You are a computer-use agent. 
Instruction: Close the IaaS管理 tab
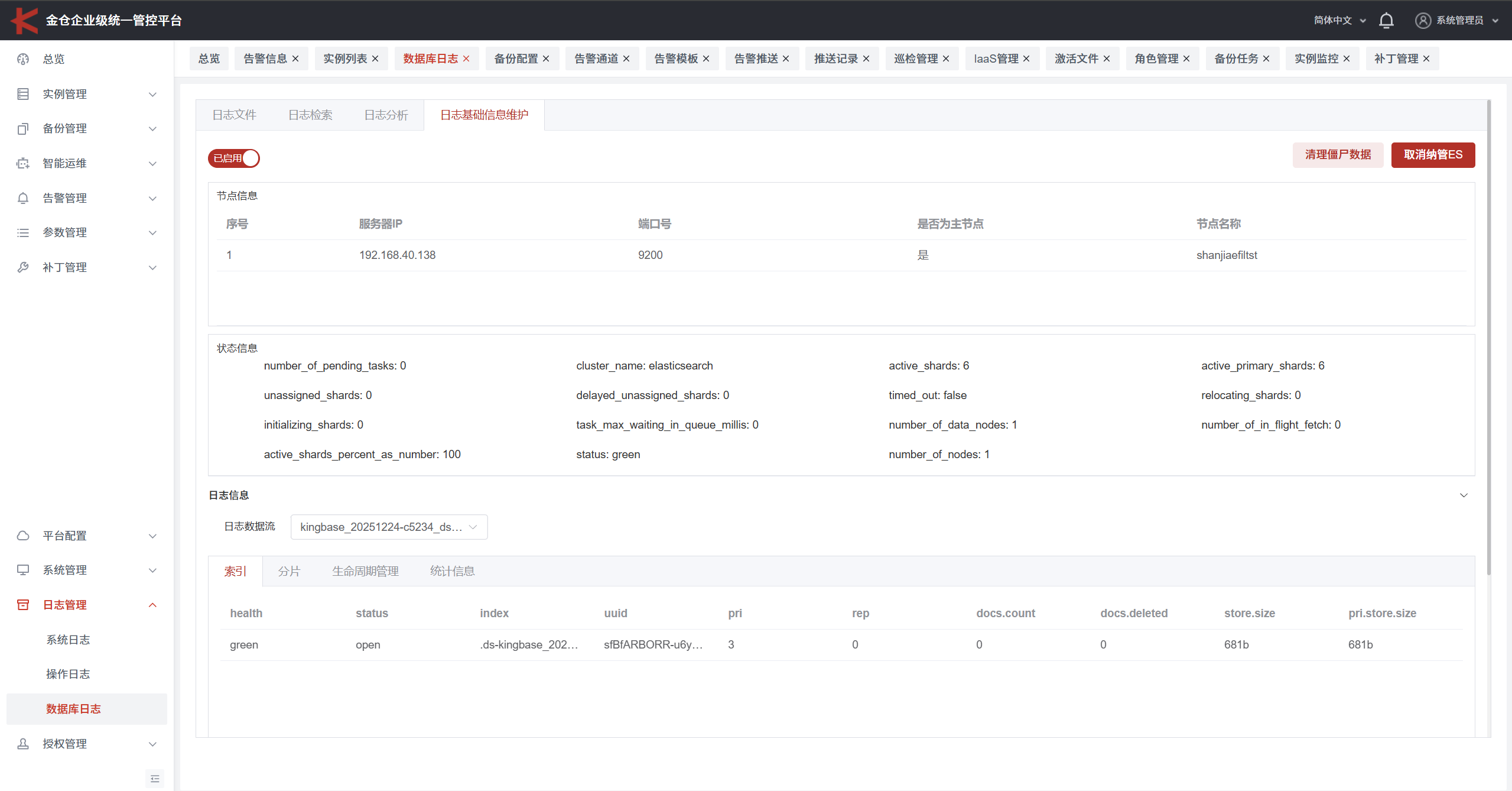[x=1026, y=59]
